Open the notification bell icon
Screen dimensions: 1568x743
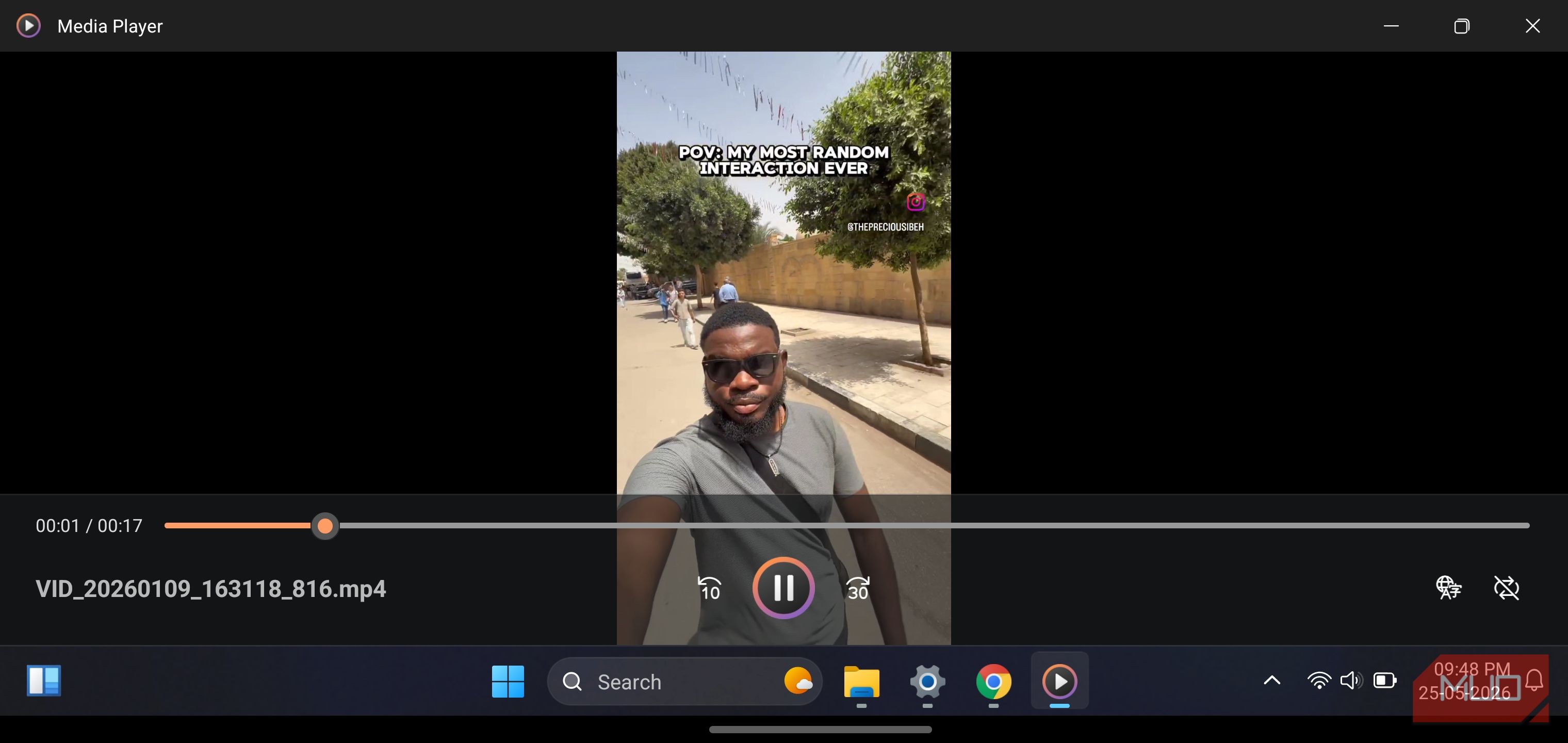click(x=1534, y=680)
